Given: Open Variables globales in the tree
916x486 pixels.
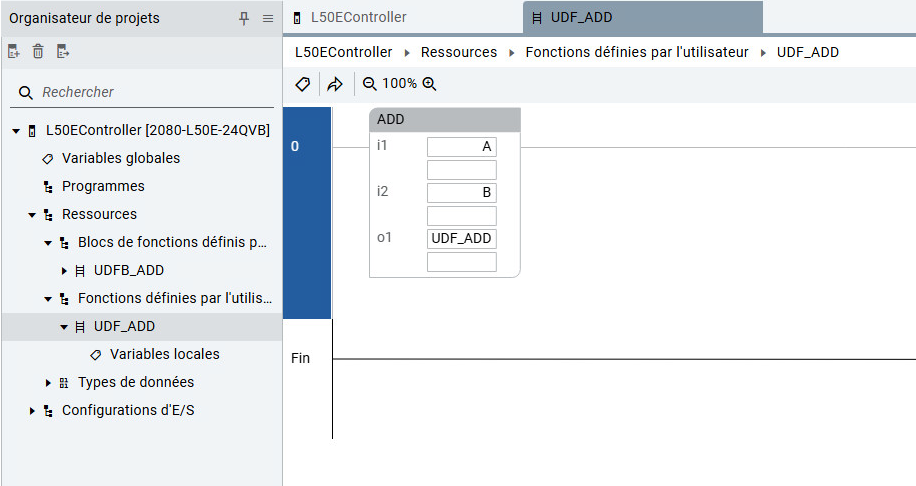Looking at the screenshot, I should coord(121,158).
